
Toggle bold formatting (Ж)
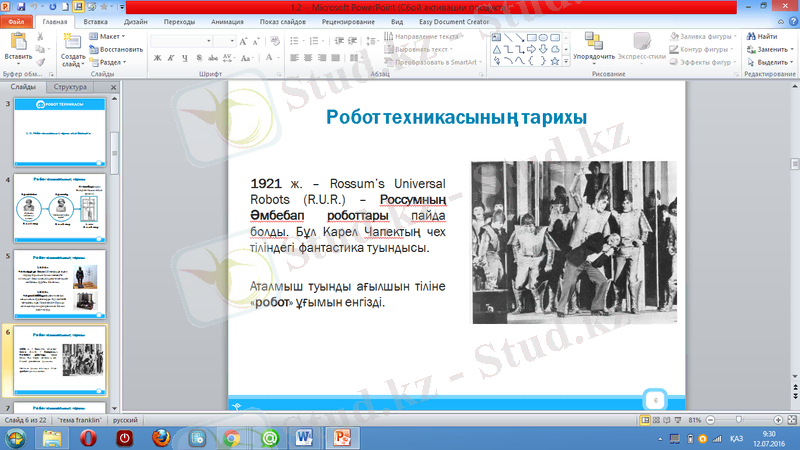pyautogui.click(x=158, y=58)
